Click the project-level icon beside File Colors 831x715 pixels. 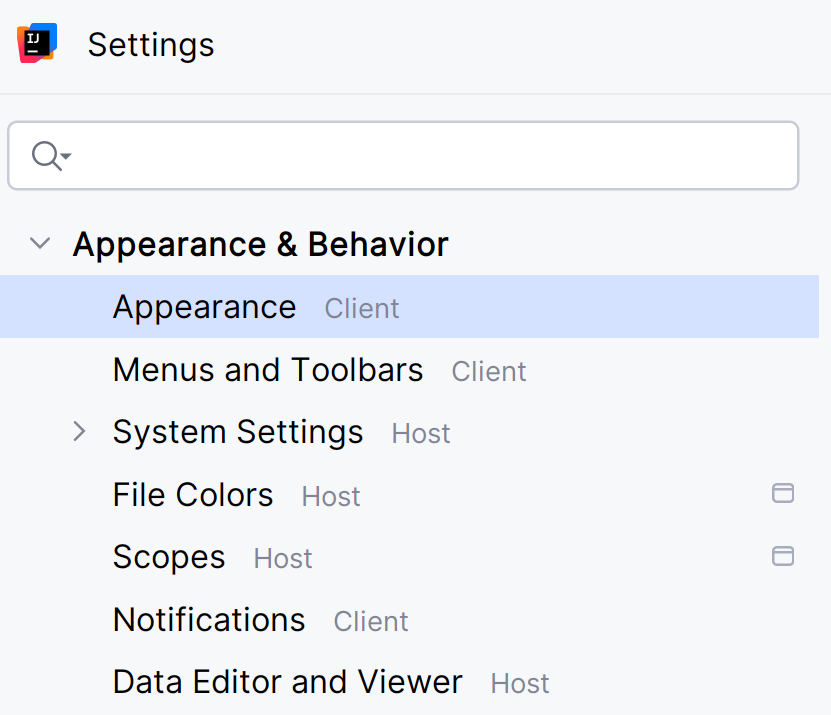pyautogui.click(x=784, y=493)
